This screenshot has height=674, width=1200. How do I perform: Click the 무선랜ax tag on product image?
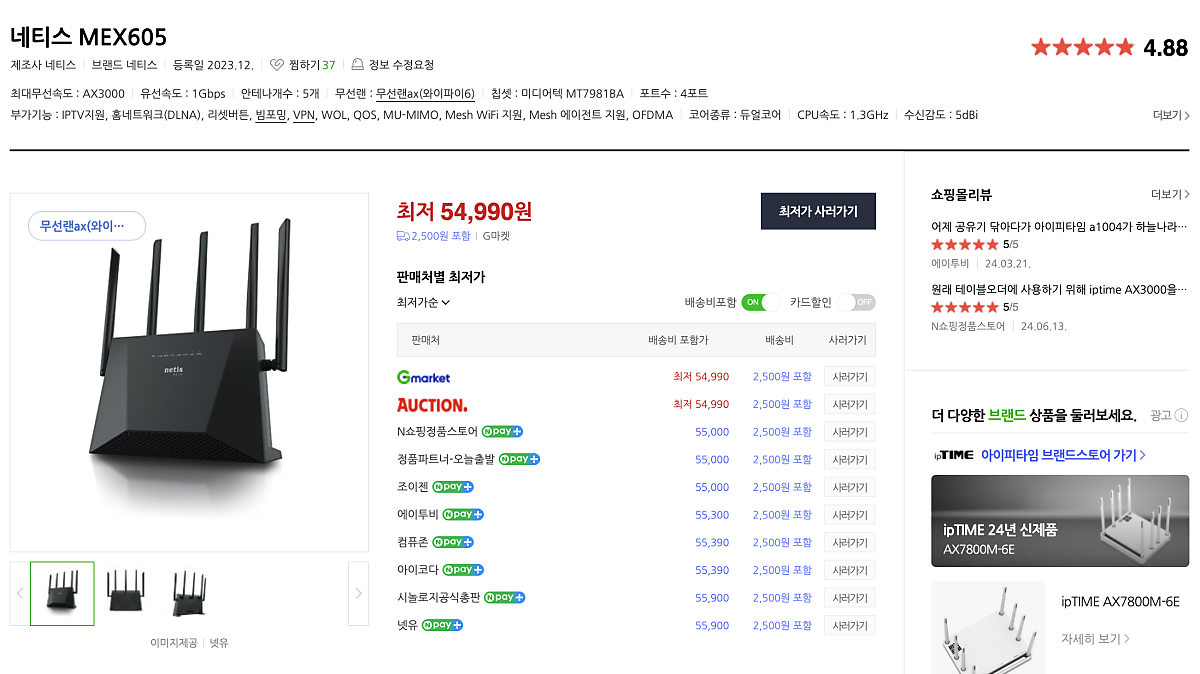[87, 226]
